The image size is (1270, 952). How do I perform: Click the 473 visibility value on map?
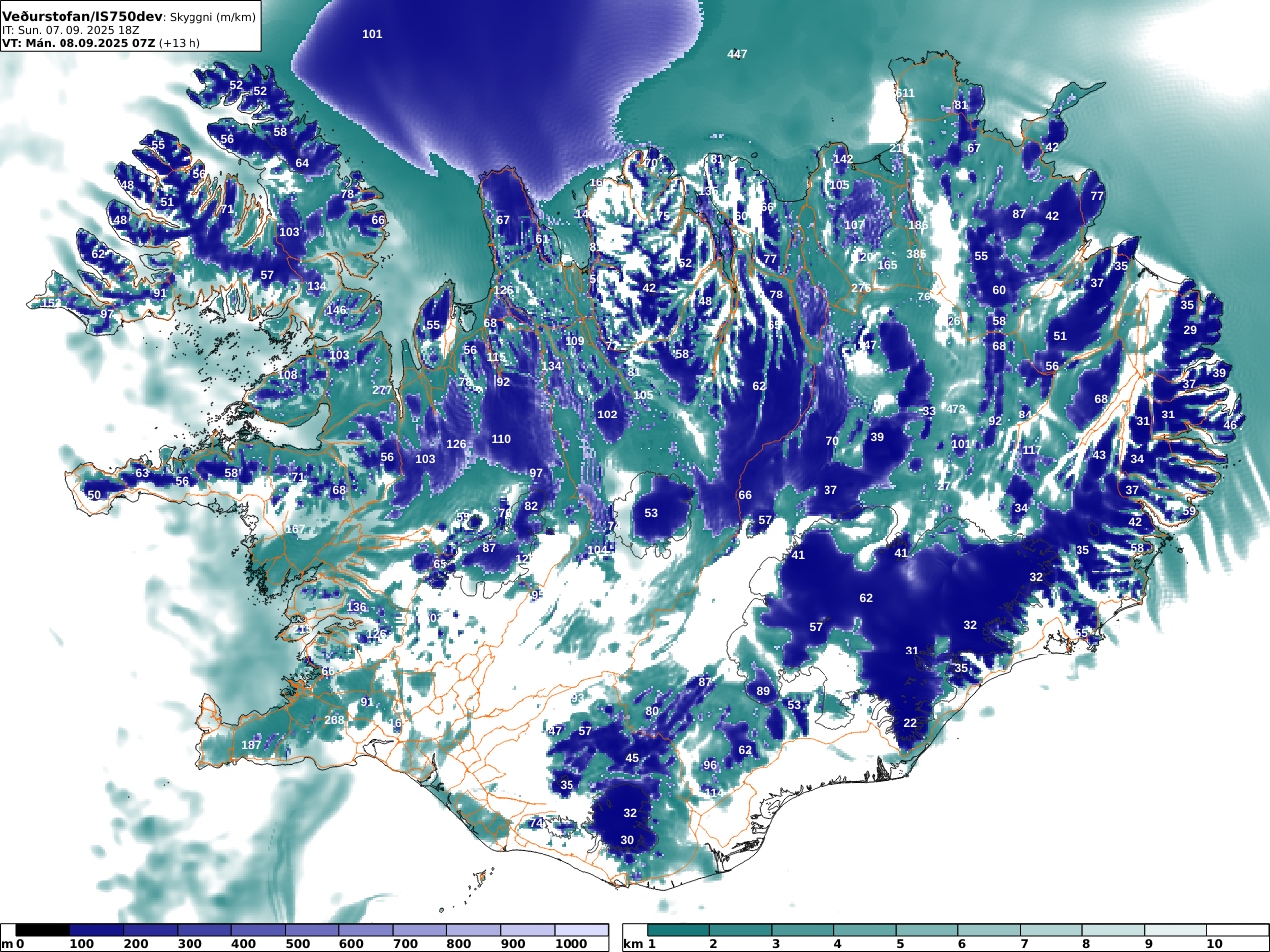click(x=954, y=409)
